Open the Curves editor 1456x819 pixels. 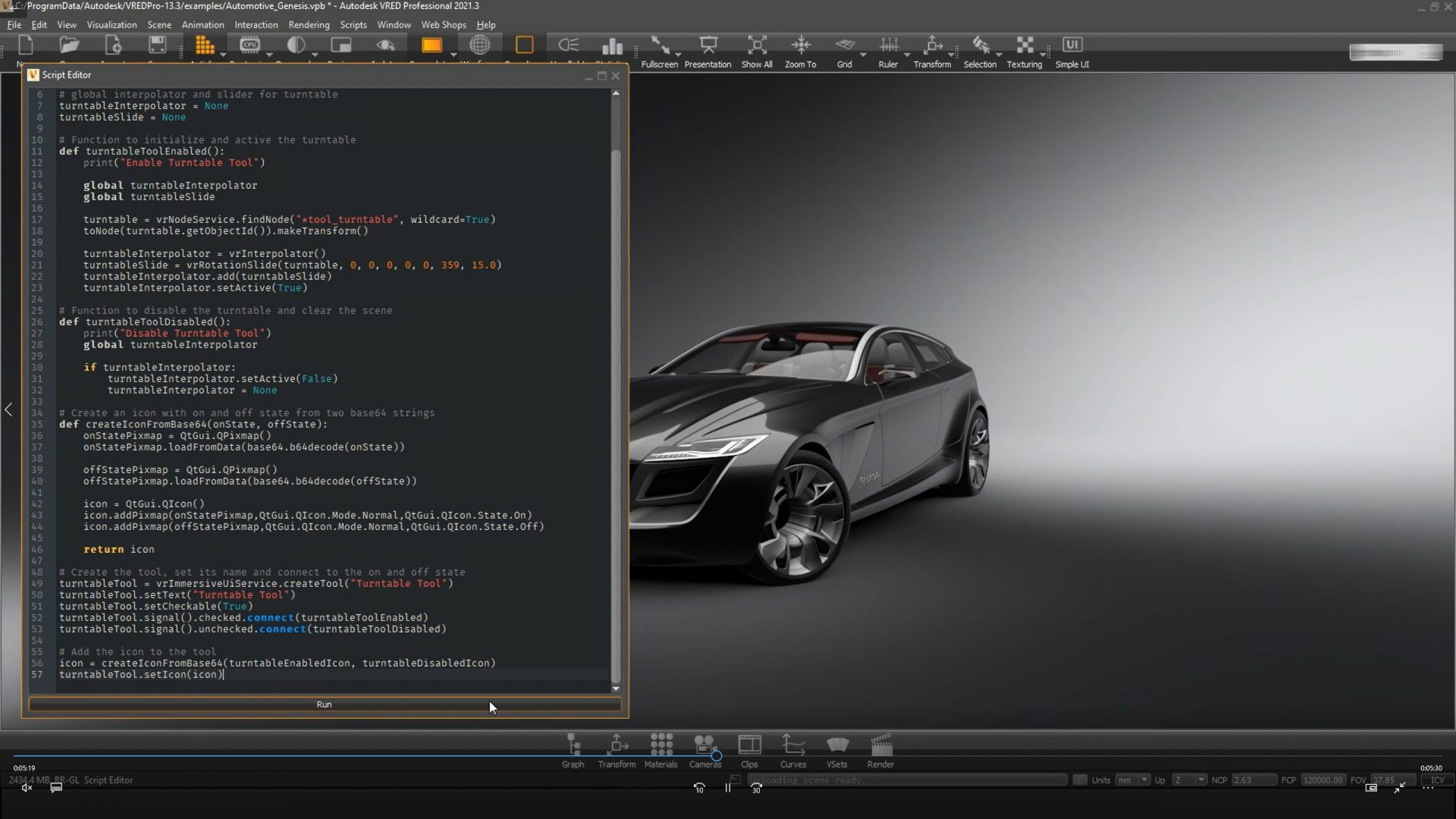click(x=793, y=749)
